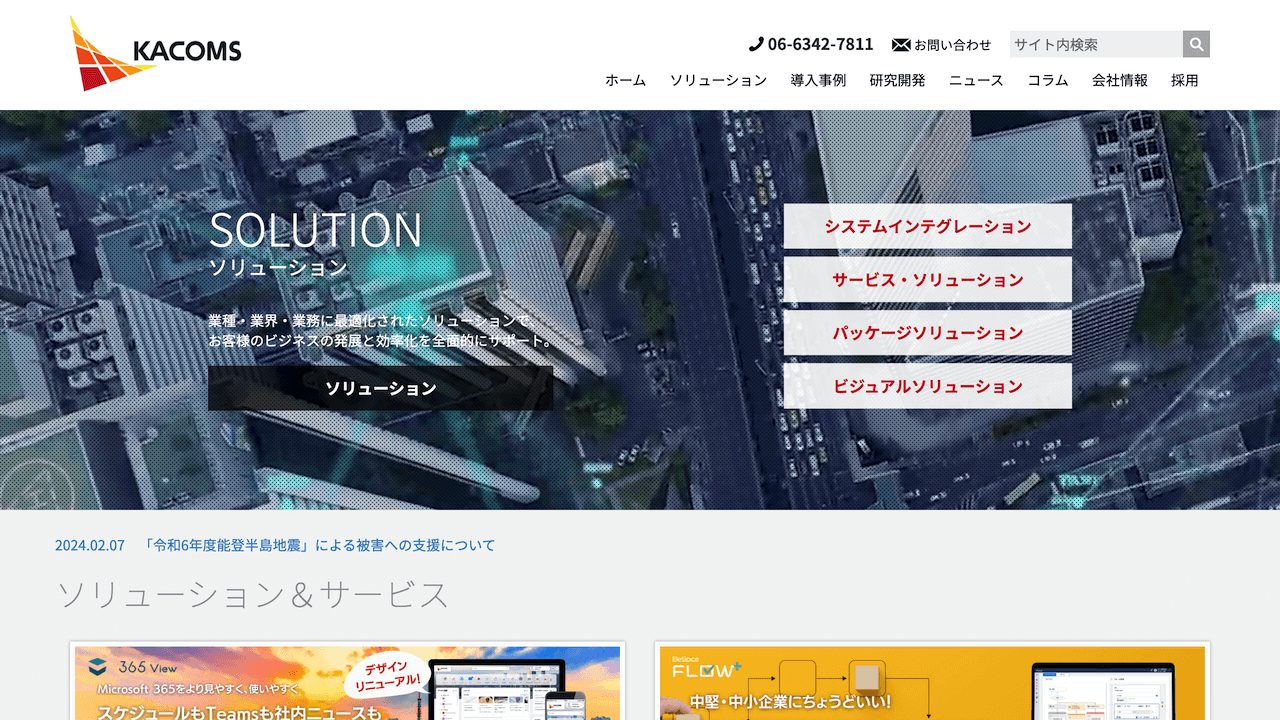Open the ソリューション navigation menu item
The height and width of the screenshot is (720, 1280).
pos(719,80)
